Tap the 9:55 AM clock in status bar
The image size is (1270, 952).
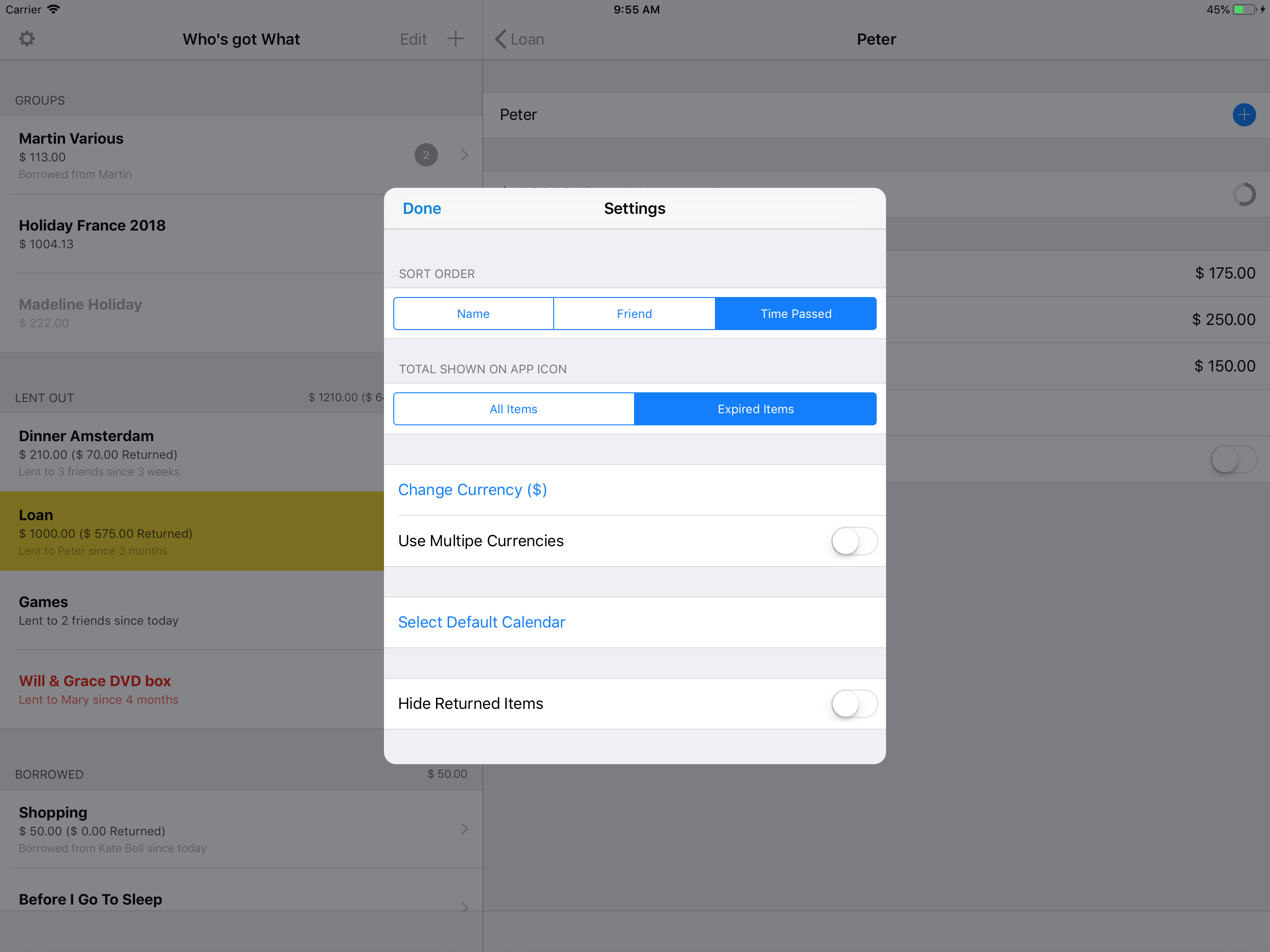pos(637,10)
